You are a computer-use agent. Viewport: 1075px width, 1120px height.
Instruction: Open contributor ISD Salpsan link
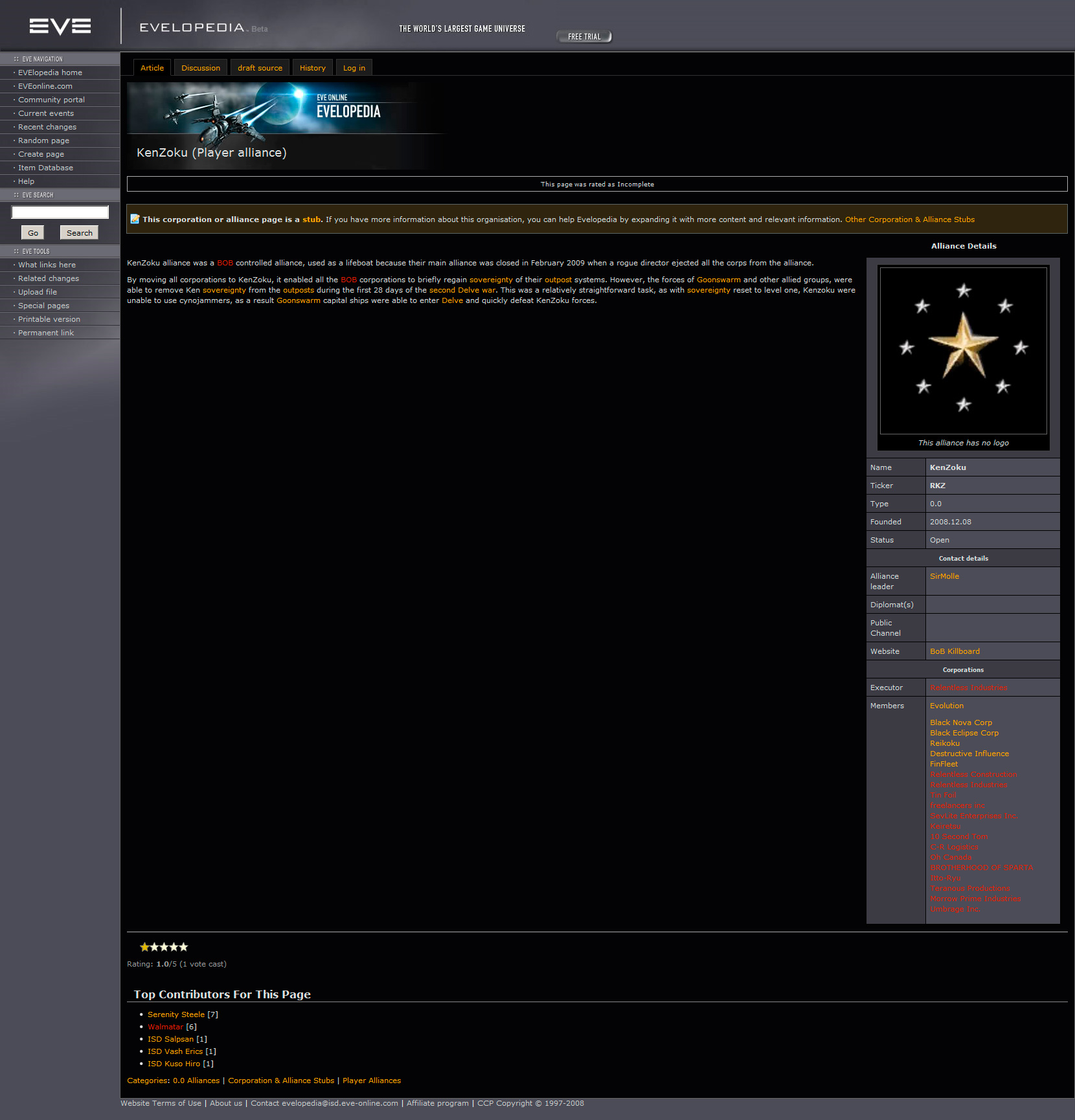[x=170, y=1039]
